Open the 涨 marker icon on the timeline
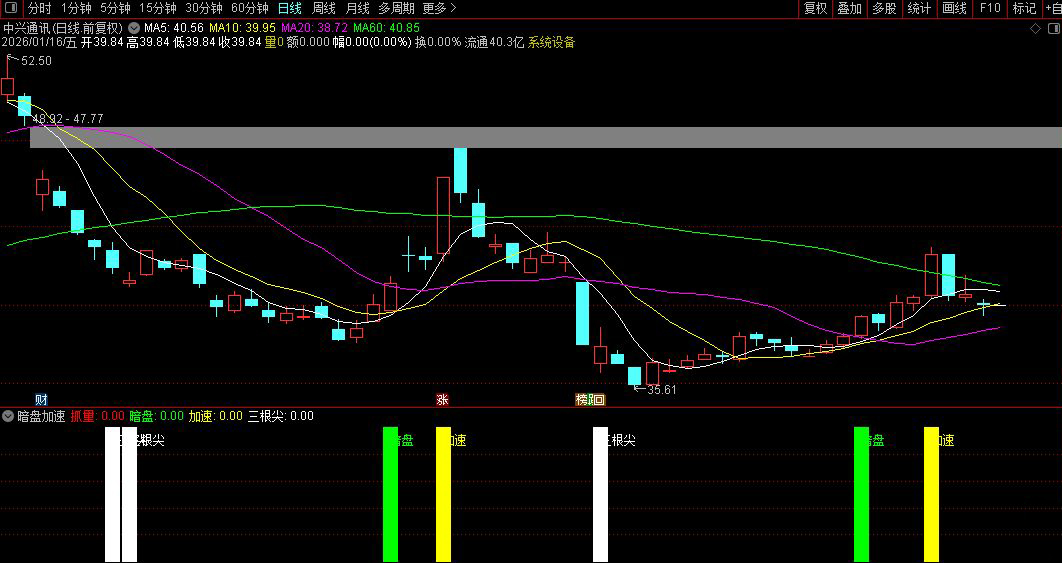1062x563 pixels. click(x=442, y=400)
